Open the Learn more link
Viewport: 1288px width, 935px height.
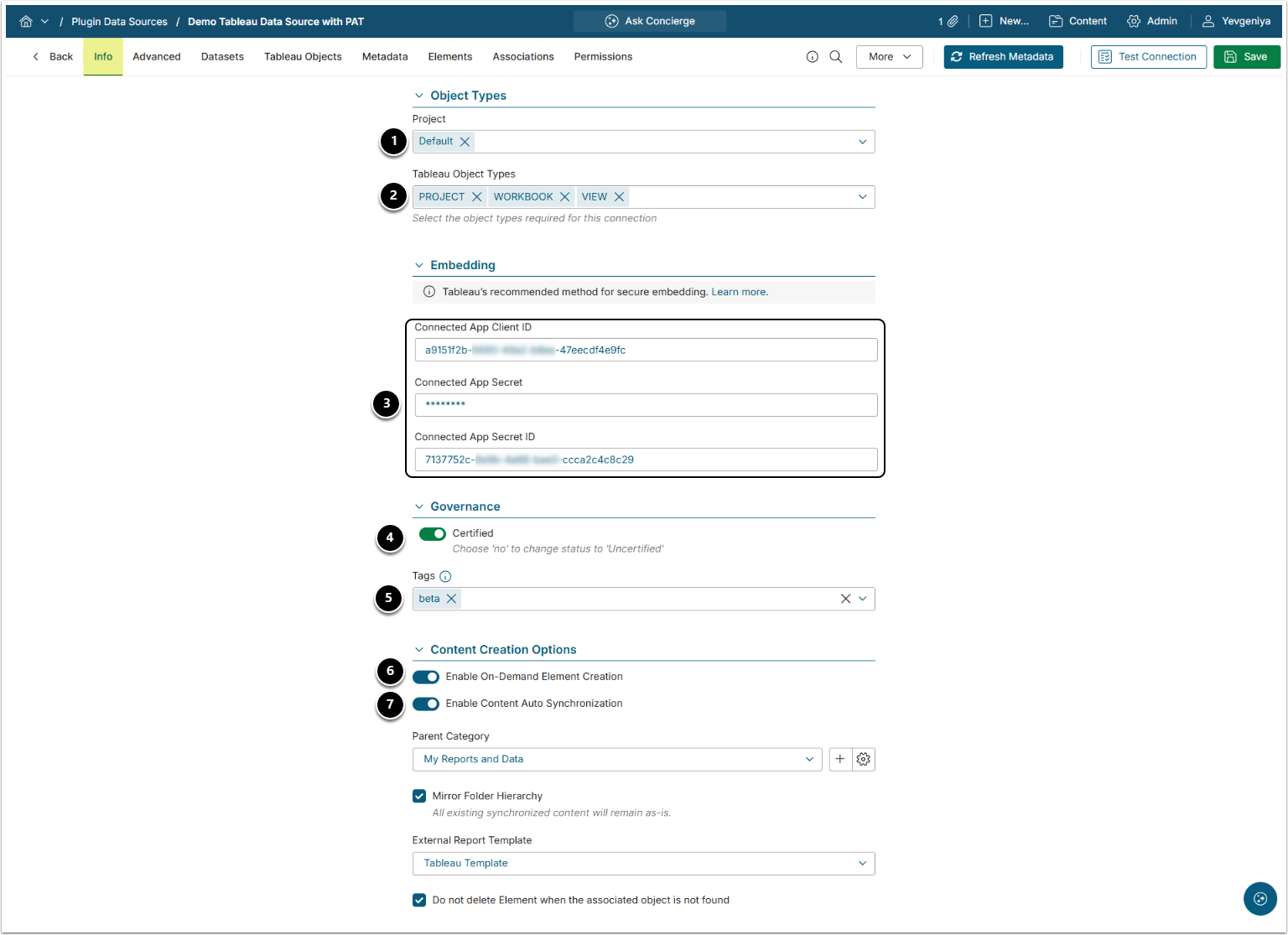739,292
